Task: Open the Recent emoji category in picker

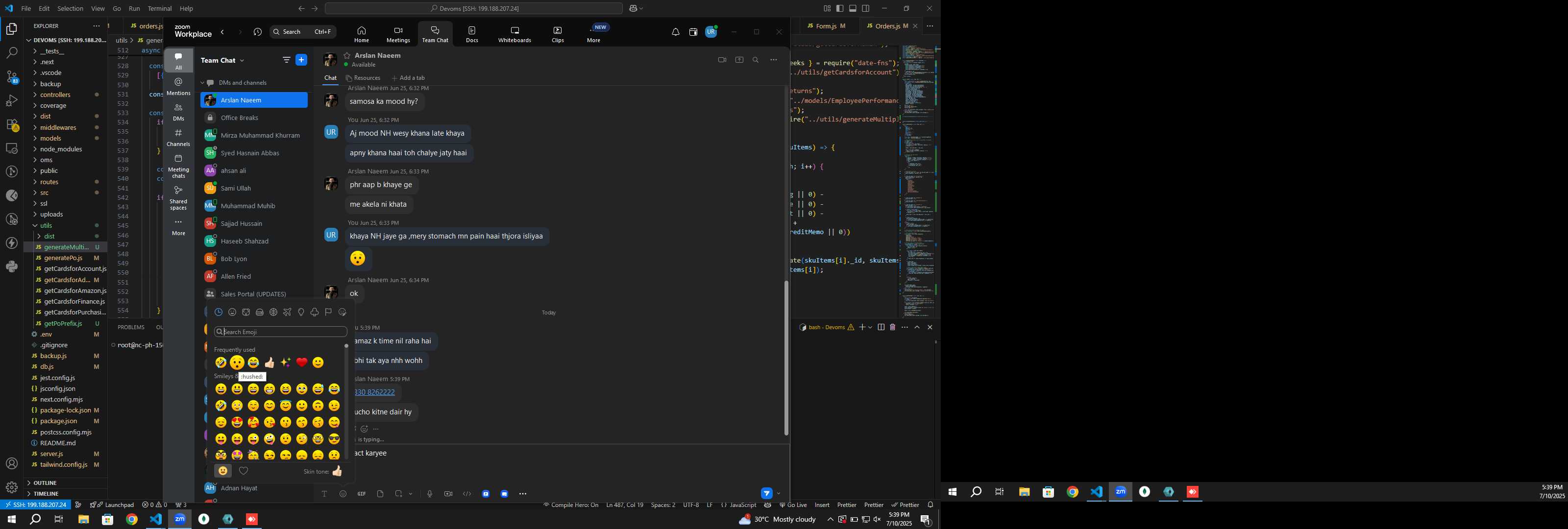Action: tap(219, 312)
